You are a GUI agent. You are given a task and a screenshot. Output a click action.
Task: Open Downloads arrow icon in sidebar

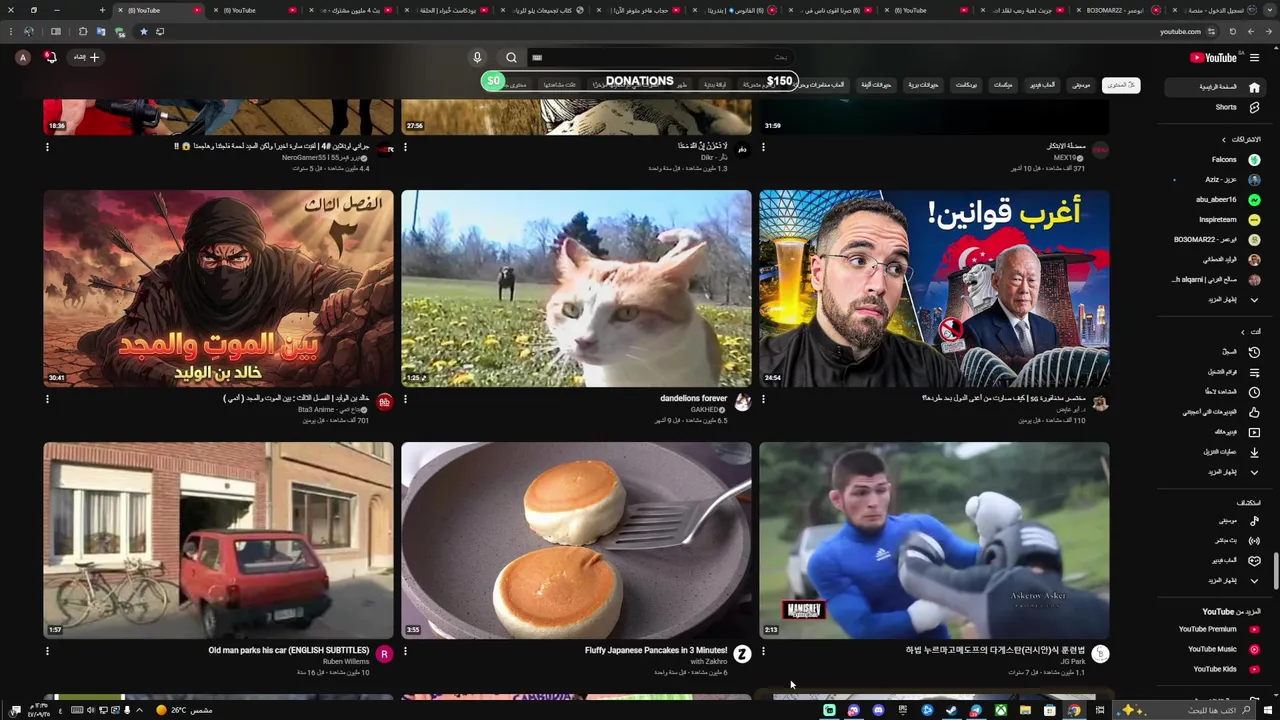coord(1254,452)
